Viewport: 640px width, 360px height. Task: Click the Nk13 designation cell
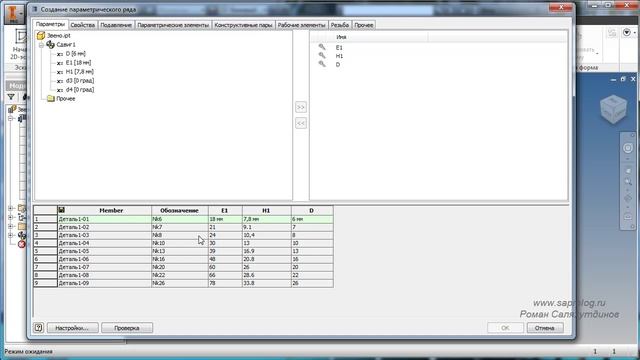point(180,251)
